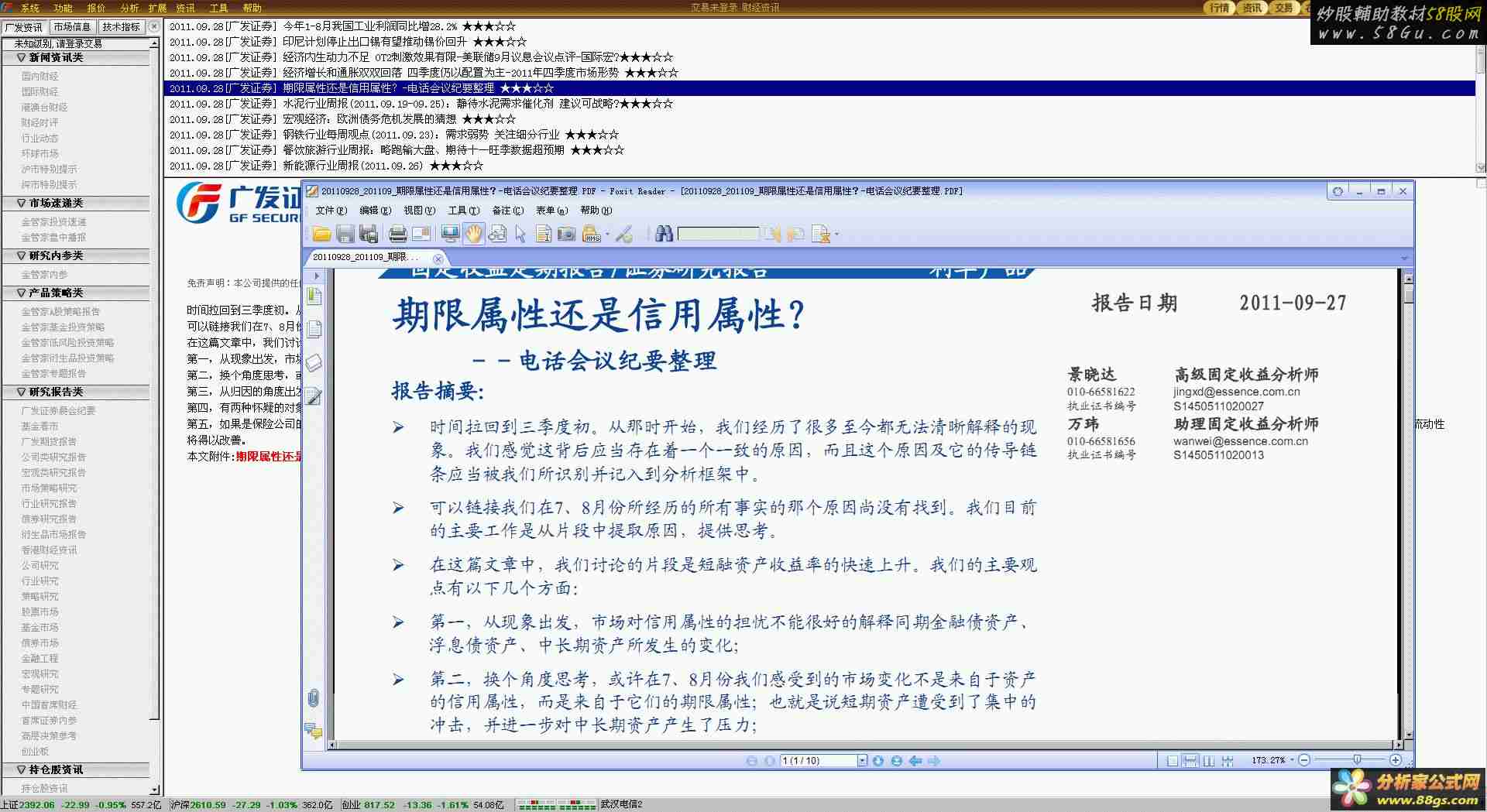Click the Find Next icon beside search box
Screen dimensions: 1487x812
tap(795, 234)
